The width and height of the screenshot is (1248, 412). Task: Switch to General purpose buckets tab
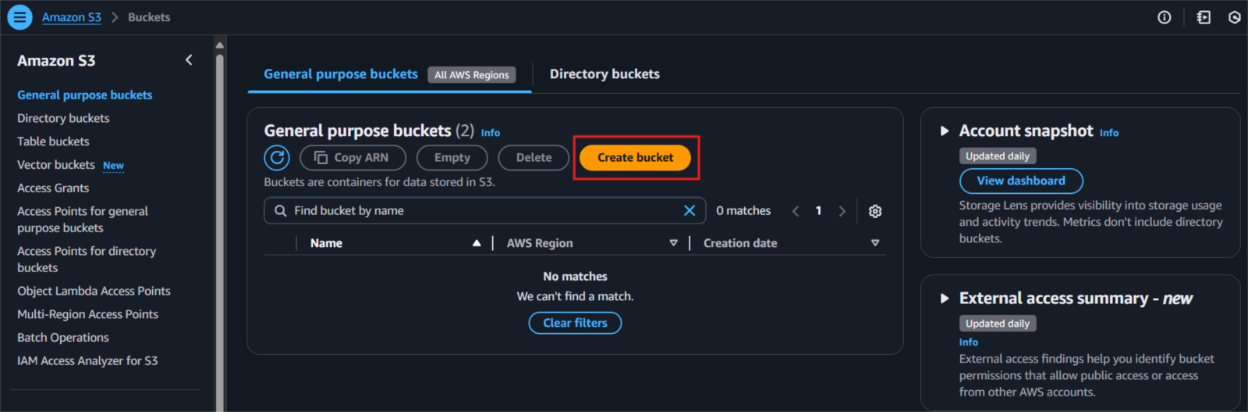pyautogui.click(x=341, y=74)
